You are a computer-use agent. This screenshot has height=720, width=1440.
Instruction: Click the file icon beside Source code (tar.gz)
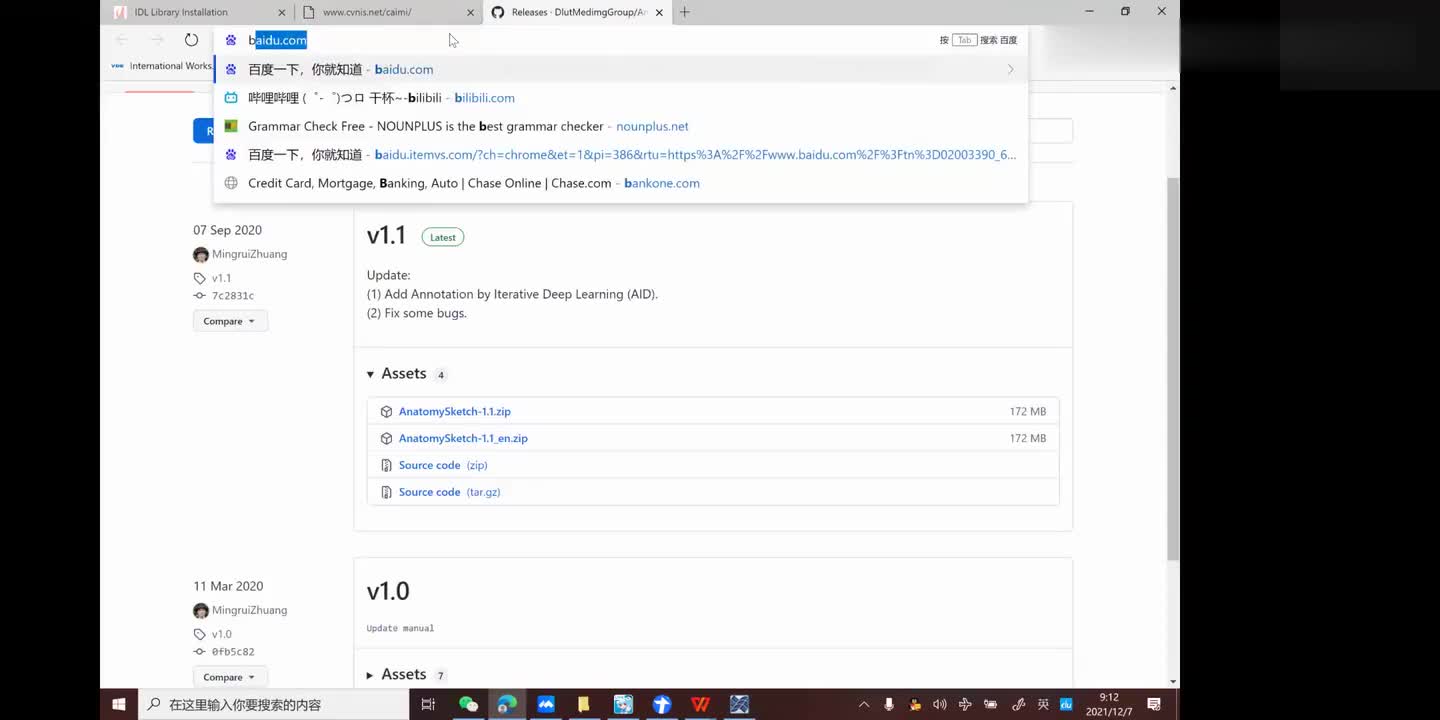(386, 492)
